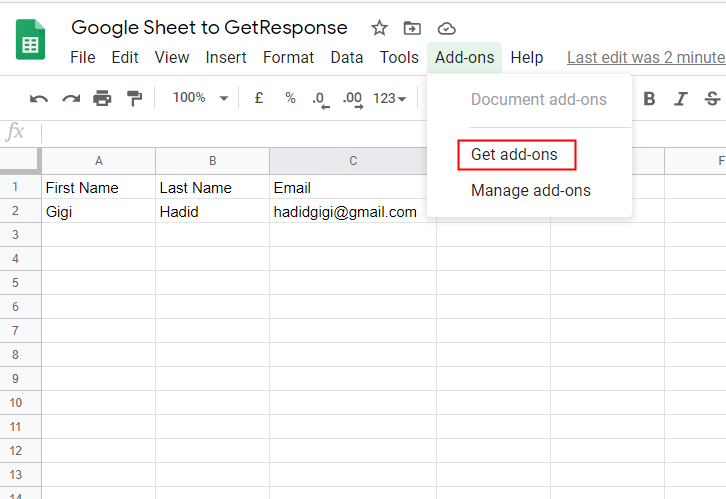
Task: Click the Redo icon
Action: pyautogui.click(x=71, y=99)
